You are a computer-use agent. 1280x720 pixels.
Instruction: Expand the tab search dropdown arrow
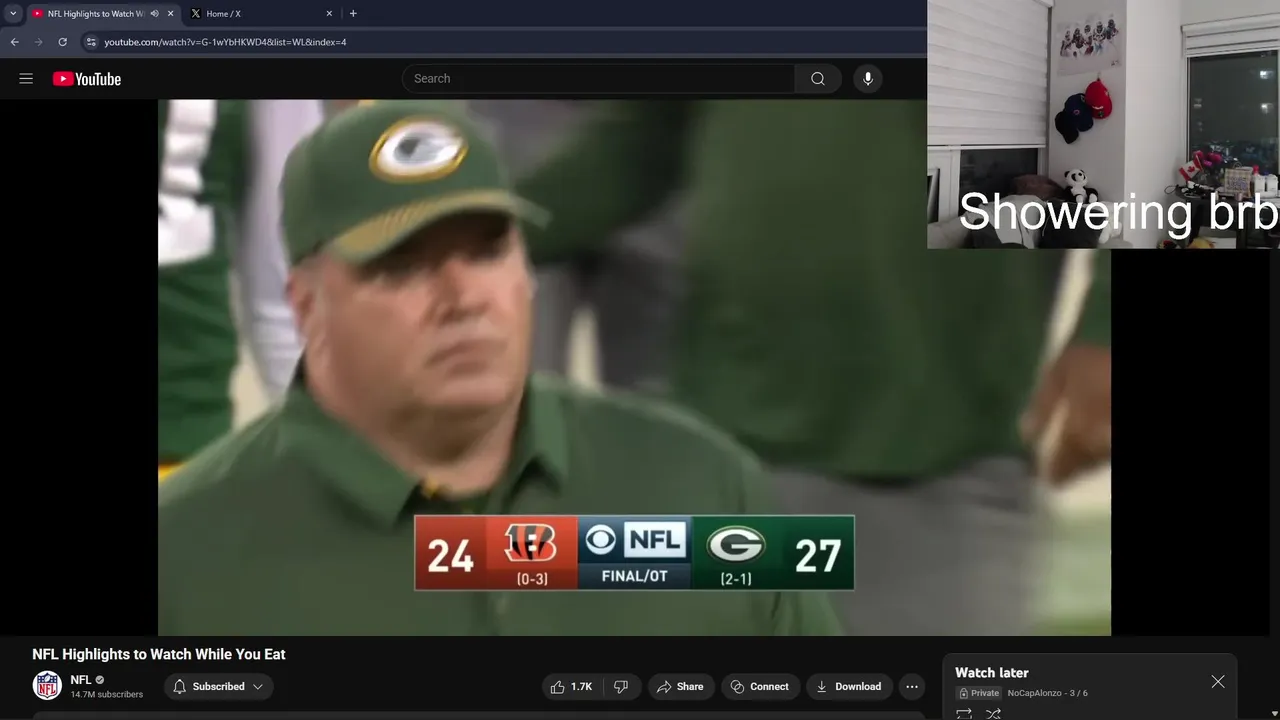tap(13, 14)
